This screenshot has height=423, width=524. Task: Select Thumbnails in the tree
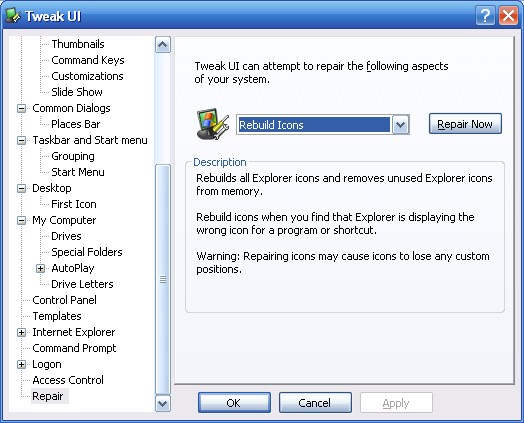click(78, 44)
